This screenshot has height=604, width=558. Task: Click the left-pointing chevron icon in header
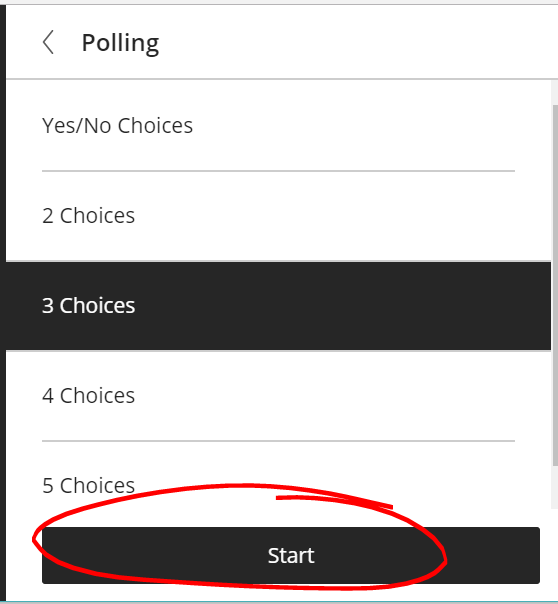pyautogui.click(x=48, y=42)
